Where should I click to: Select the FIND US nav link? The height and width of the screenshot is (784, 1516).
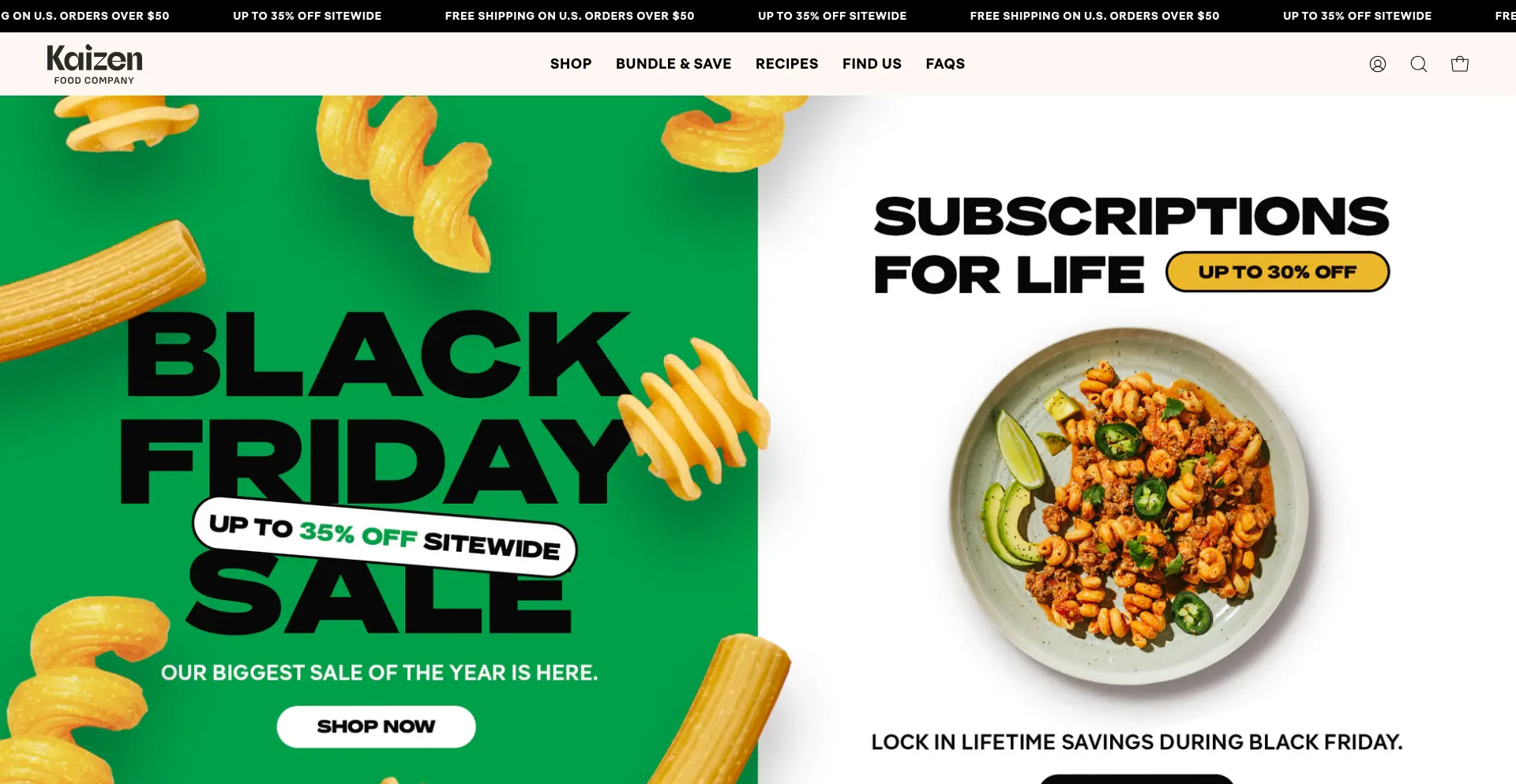tap(872, 64)
